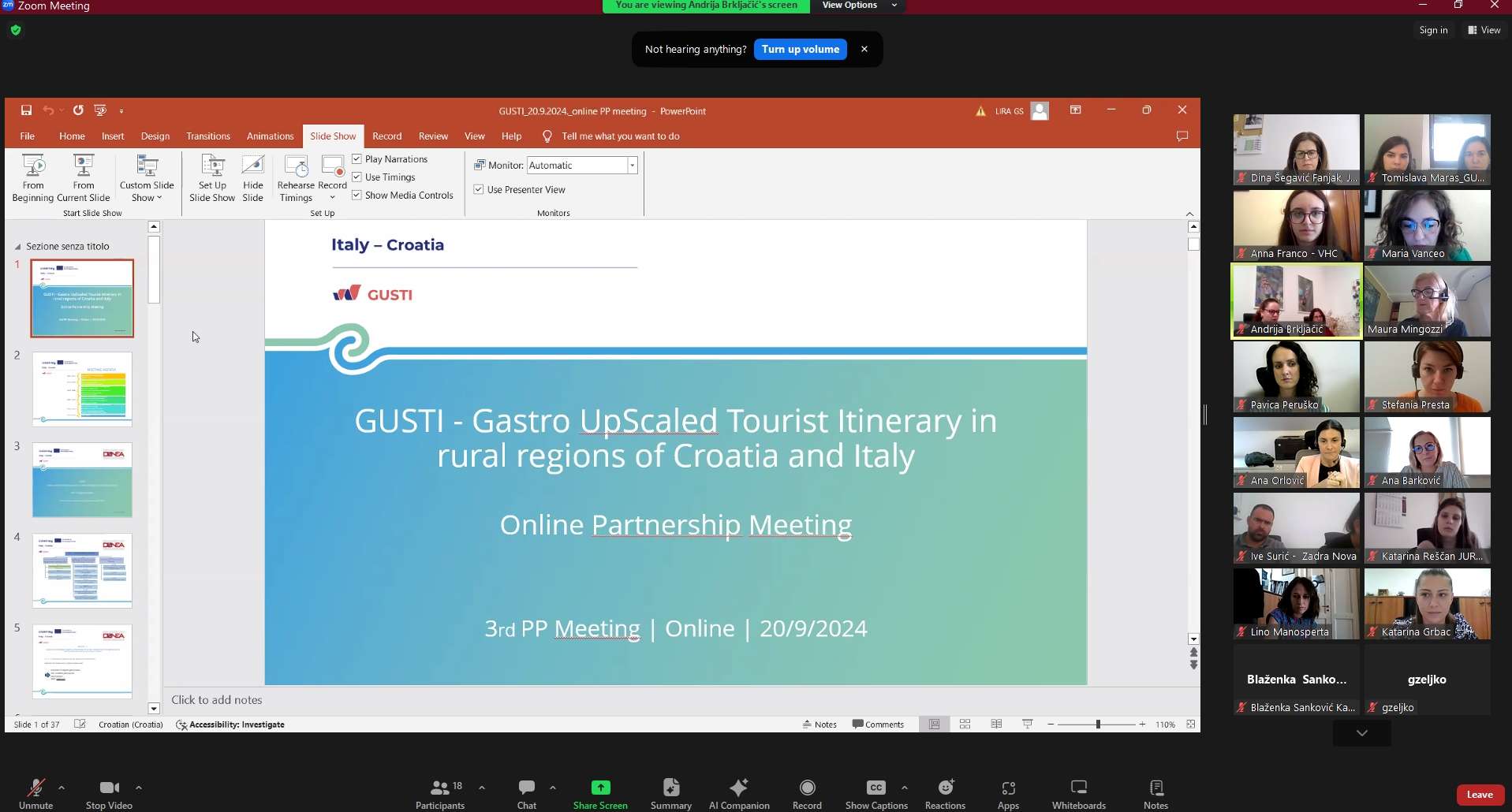Open the Transitions ribbon tab
Screen dimensions: 1512x812
[208, 136]
